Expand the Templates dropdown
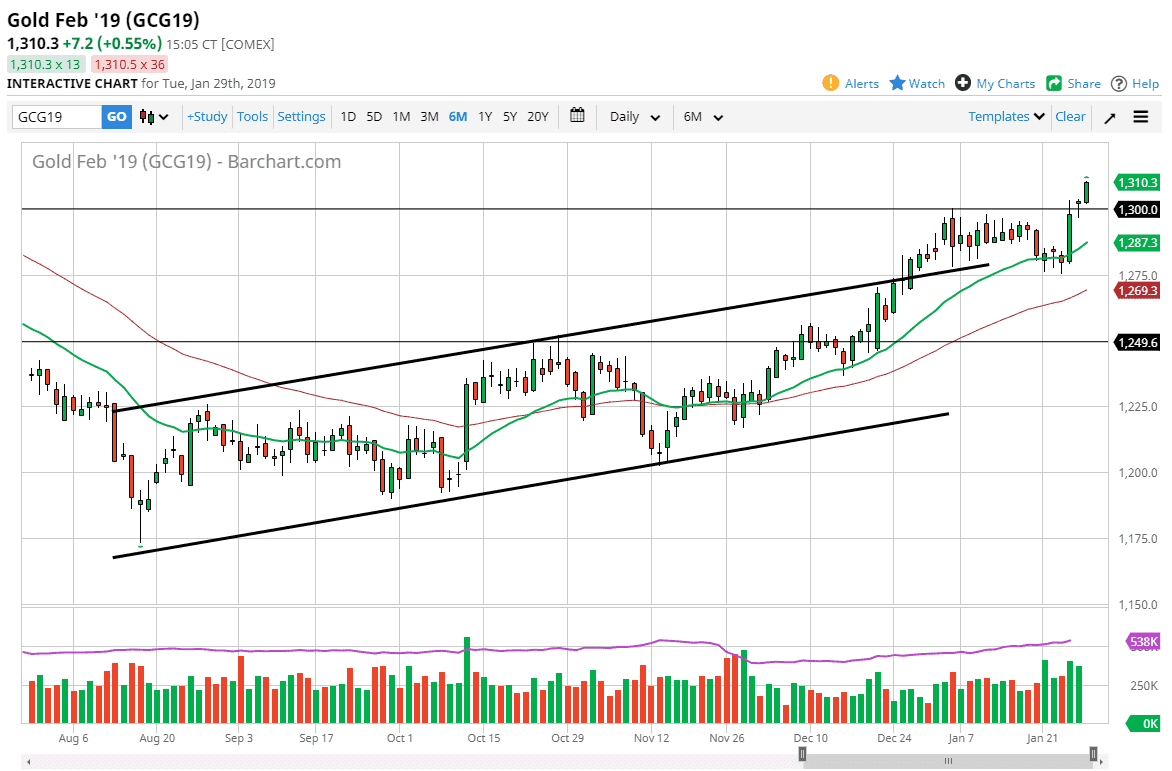This screenshot has width=1172, height=771. 1007,117
